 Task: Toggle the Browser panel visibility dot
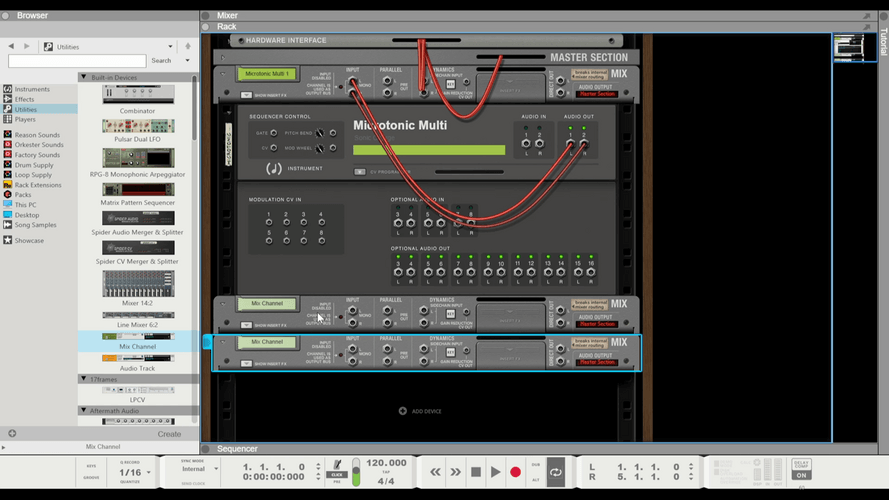(x=6, y=15)
